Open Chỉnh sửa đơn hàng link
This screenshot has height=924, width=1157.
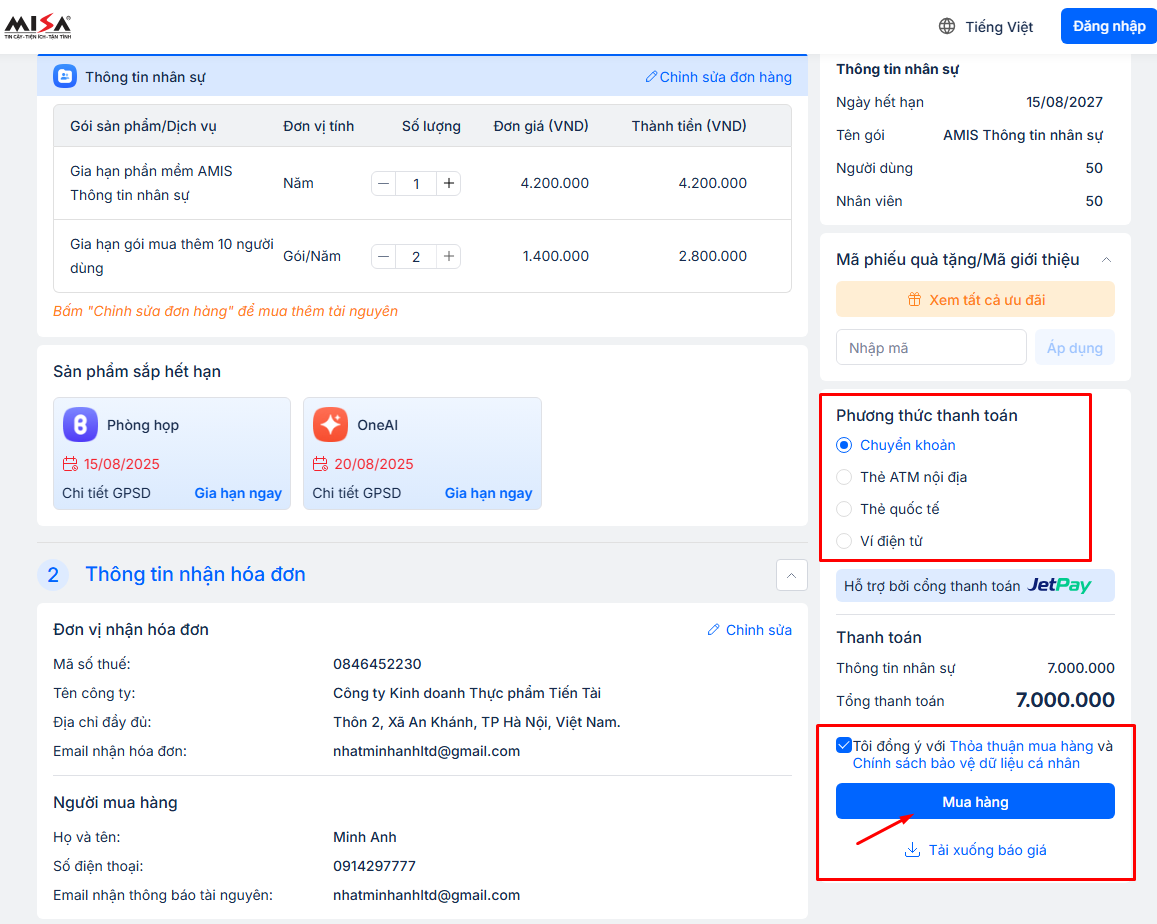718,77
